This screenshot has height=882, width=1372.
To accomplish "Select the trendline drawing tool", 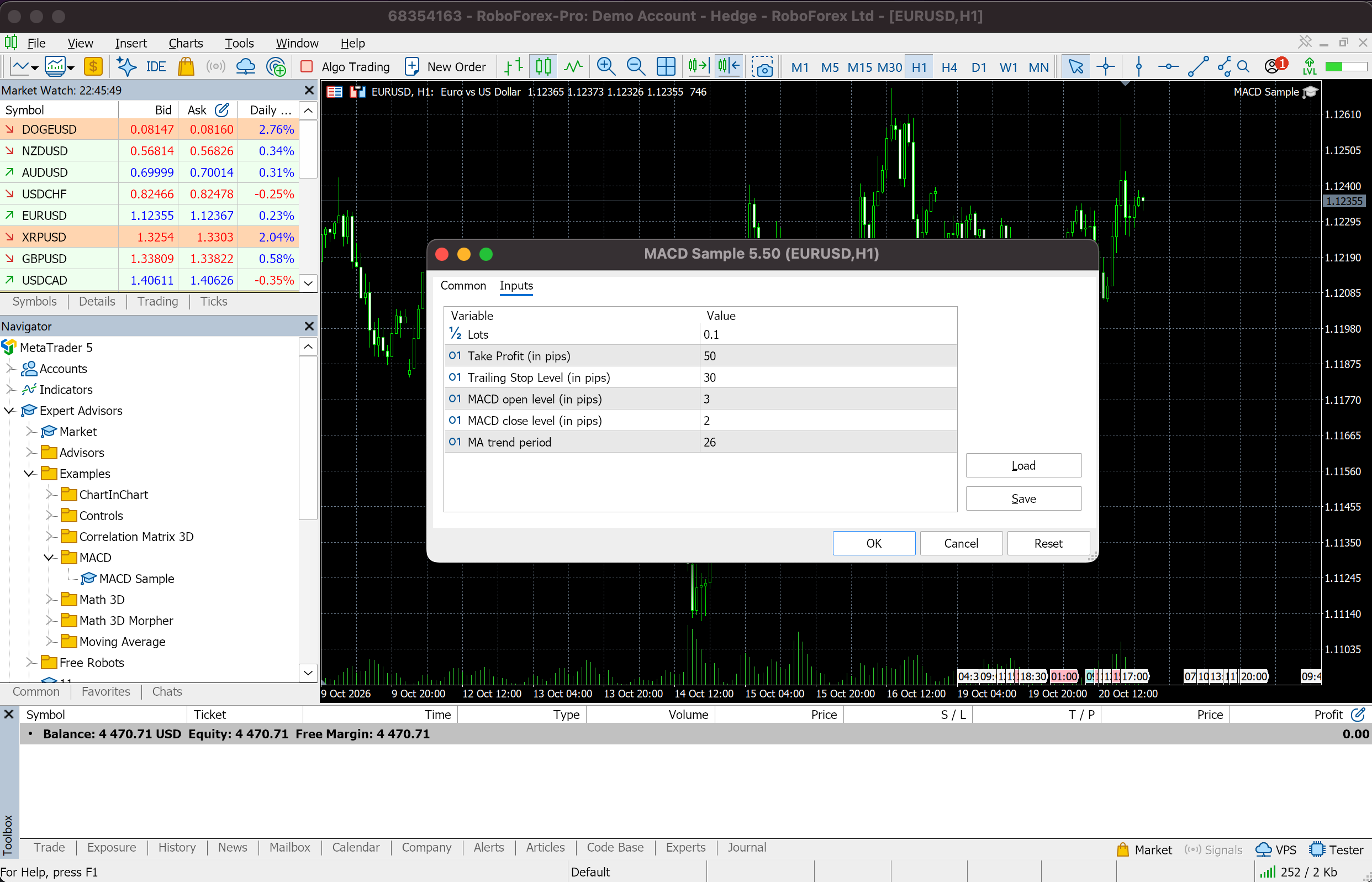I will (x=1199, y=67).
